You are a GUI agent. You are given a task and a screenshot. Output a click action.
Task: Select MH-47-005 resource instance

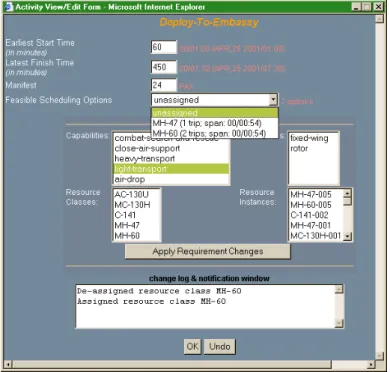[x=316, y=194]
